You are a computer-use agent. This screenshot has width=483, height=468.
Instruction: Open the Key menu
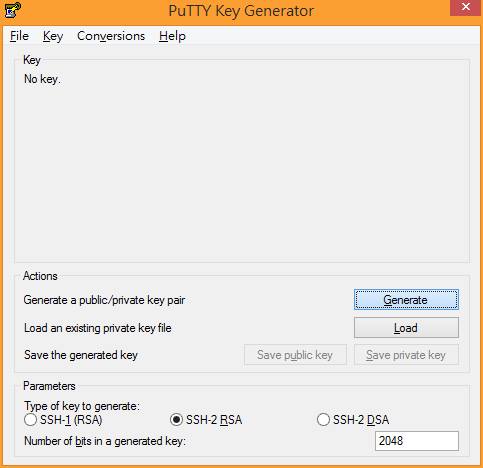[x=53, y=36]
